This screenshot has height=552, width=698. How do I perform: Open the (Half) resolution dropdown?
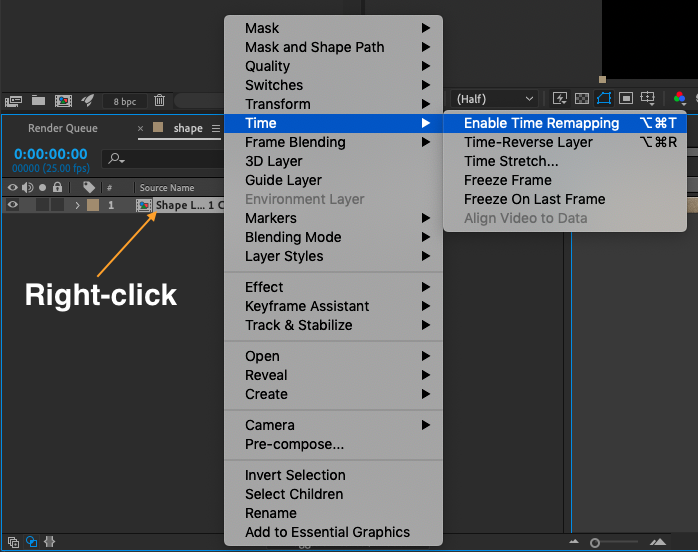coord(495,99)
